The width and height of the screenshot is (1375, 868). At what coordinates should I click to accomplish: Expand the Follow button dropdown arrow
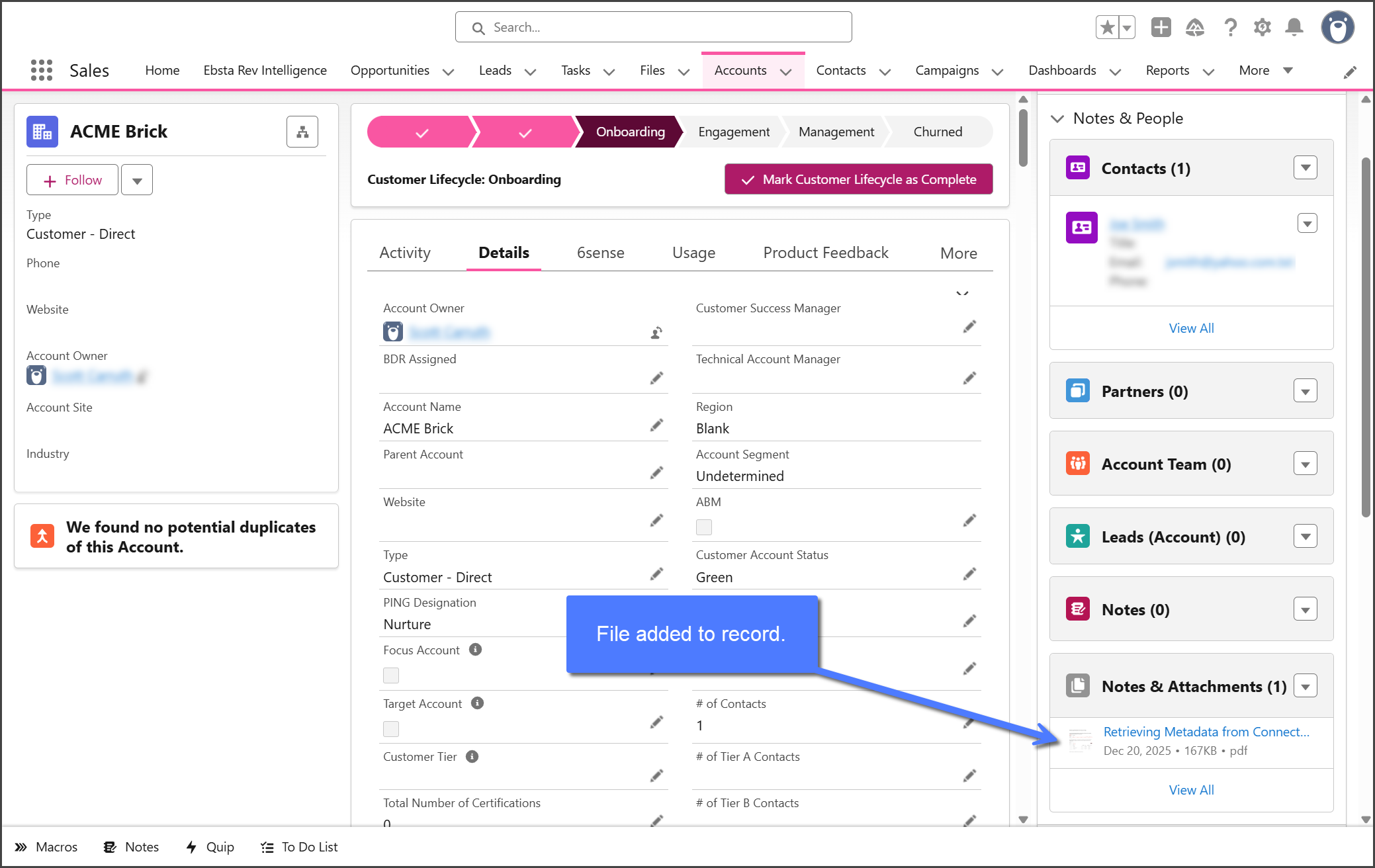pyautogui.click(x=137, y=180)
